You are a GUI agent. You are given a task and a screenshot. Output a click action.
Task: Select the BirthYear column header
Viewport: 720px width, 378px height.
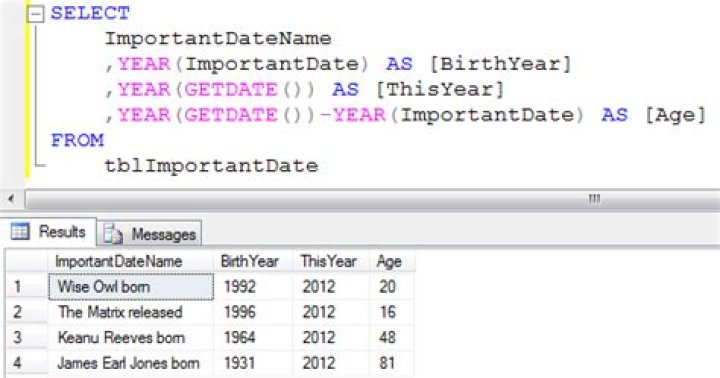[x=253, y=261]
